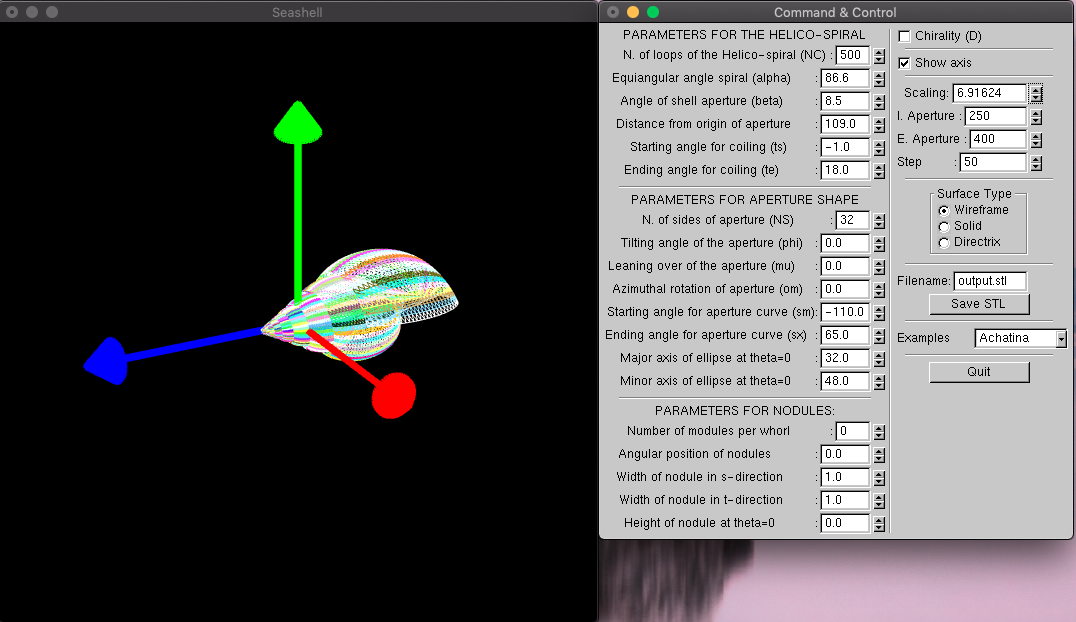This screenshot has height=622, width=1076.
Task: Decrease the Step value spinner
Action: [x=1035, y=166]
